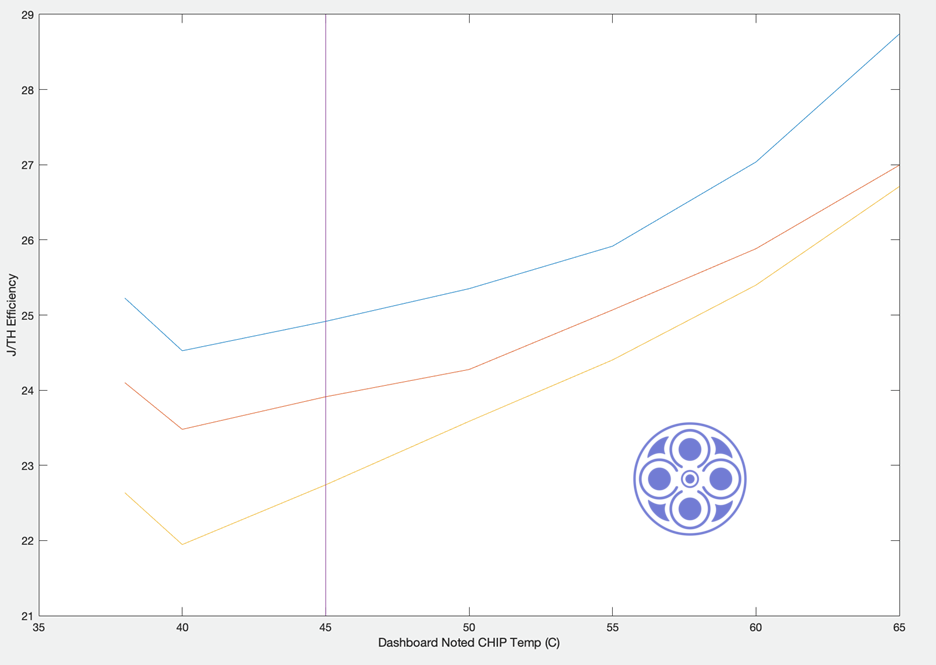936x665 pixels.
Task: Click x-axis tick label 60
Action: pyautogui.click(x=756, y=627)
